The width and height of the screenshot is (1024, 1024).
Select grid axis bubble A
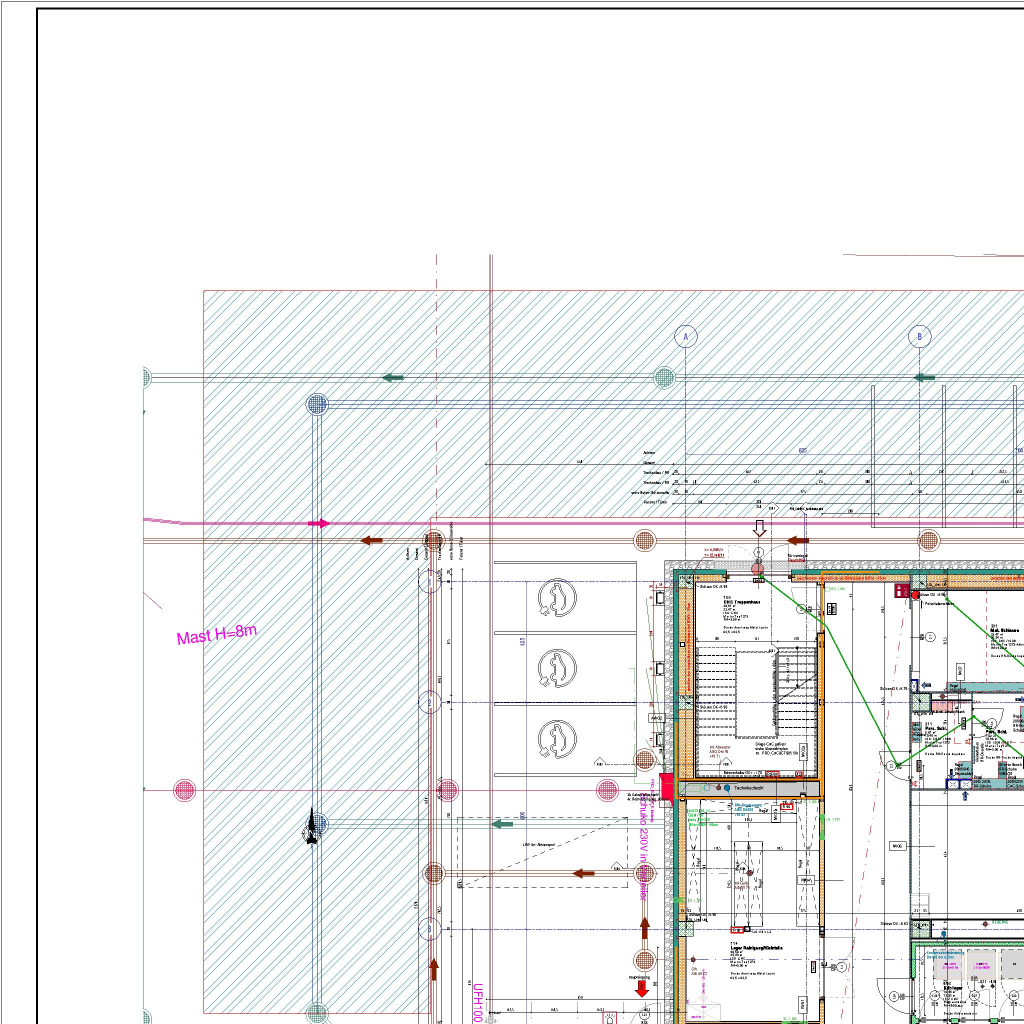click(x=686, y=337)
